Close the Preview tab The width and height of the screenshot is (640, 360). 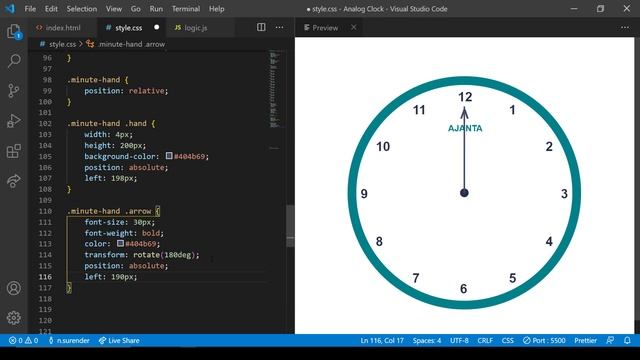coord(353,27)
